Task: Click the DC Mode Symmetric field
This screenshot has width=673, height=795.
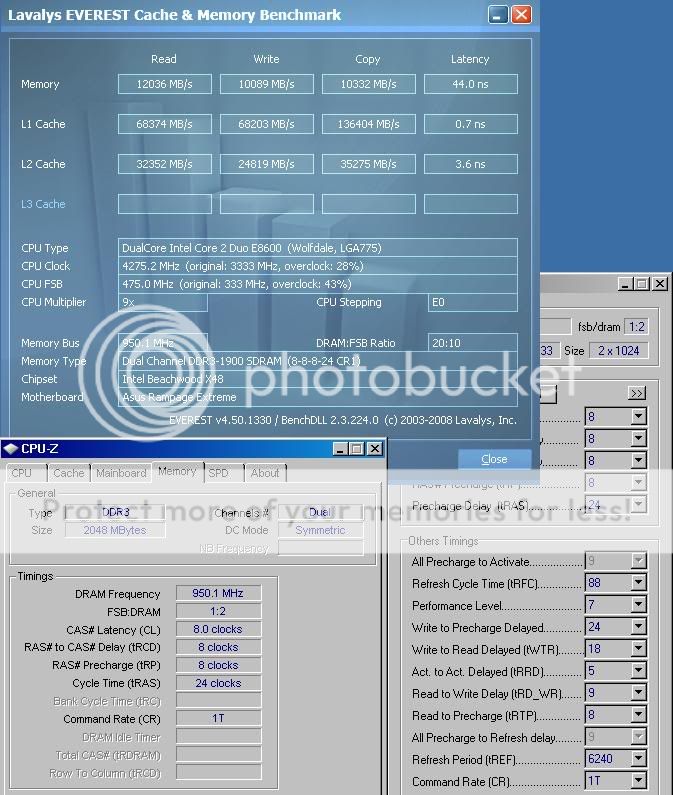Action: coord(321,530)
